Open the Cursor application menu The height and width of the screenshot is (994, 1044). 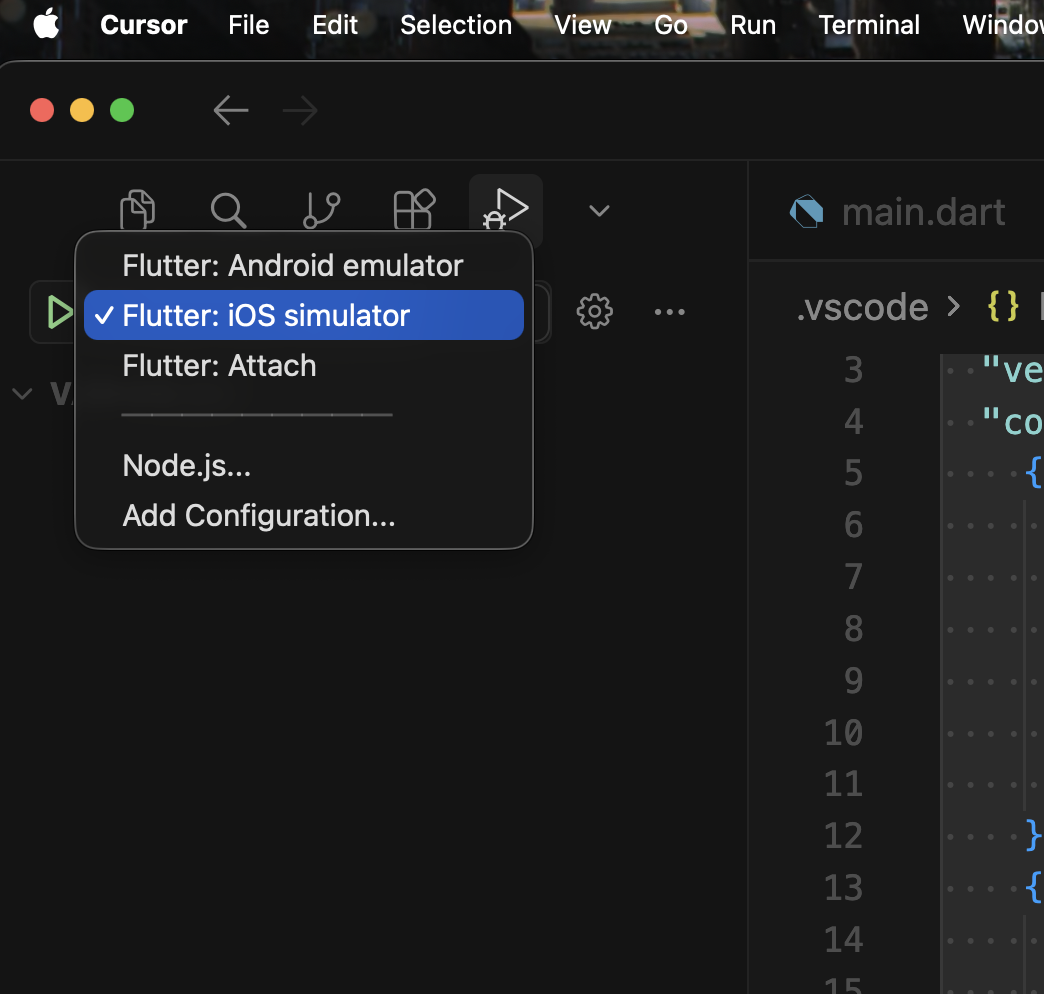tap(144, 25)
